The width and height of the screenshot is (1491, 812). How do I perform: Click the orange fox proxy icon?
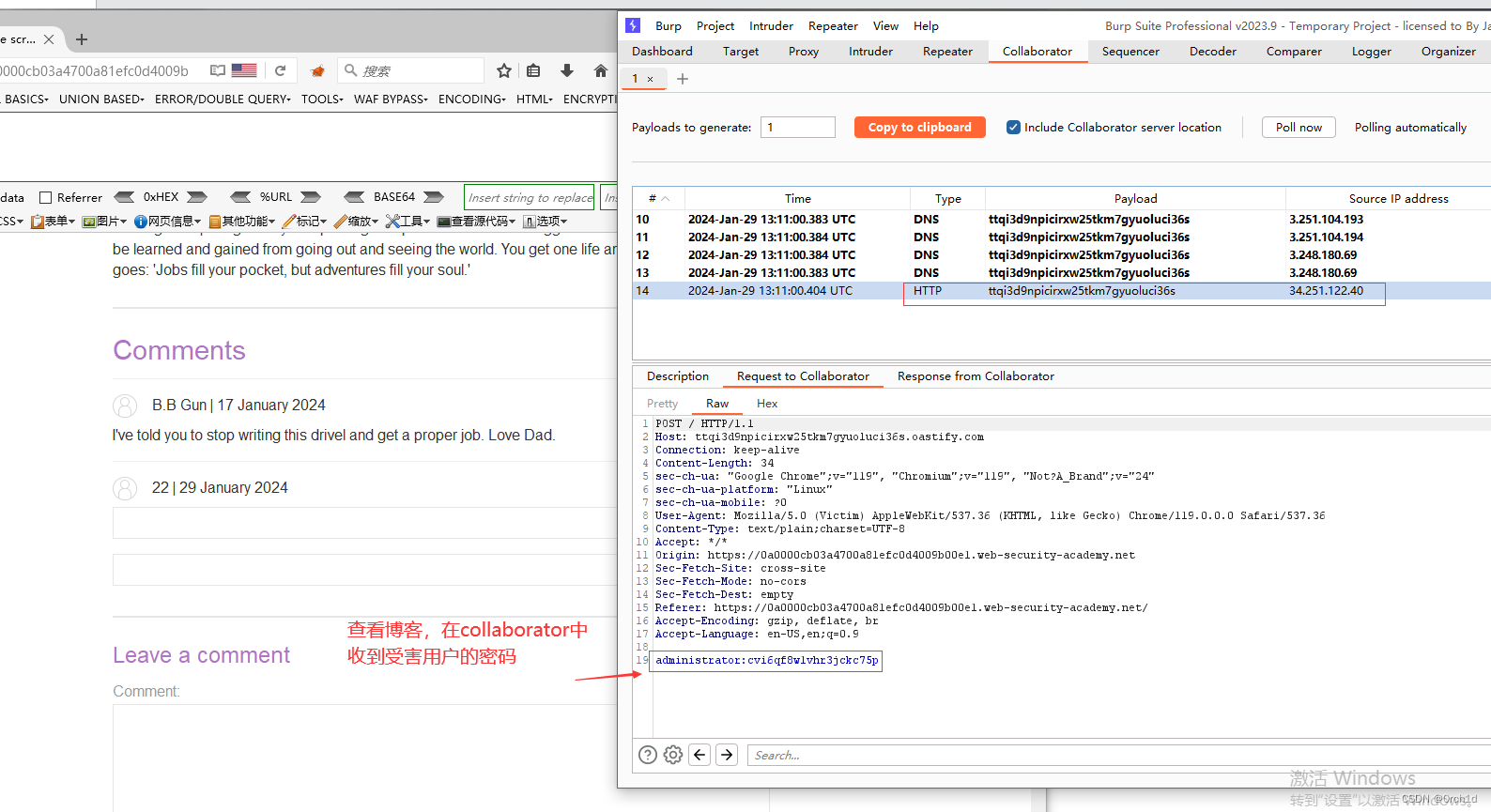coord(317,70)
